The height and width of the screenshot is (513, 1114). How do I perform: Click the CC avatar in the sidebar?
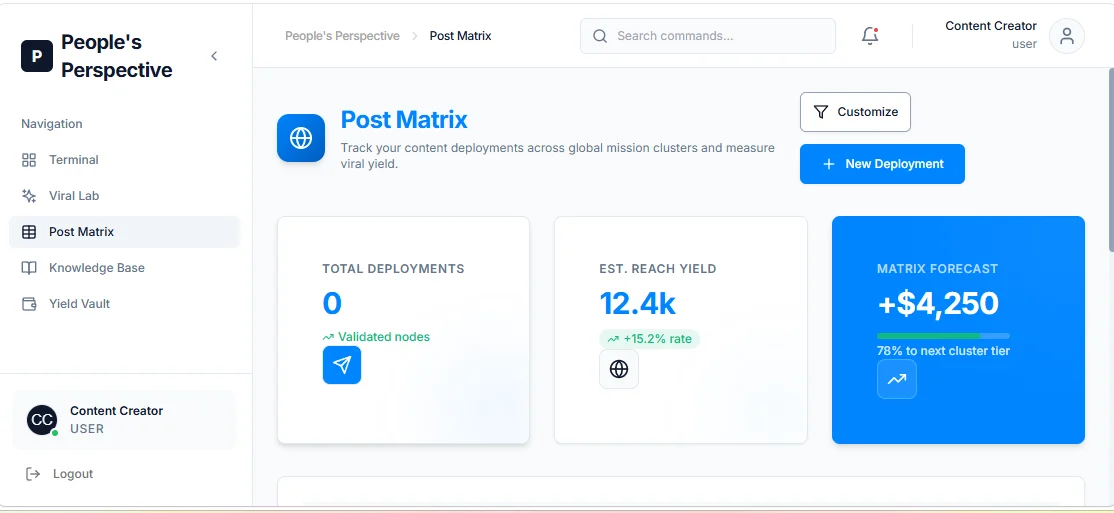pos(42,420)
